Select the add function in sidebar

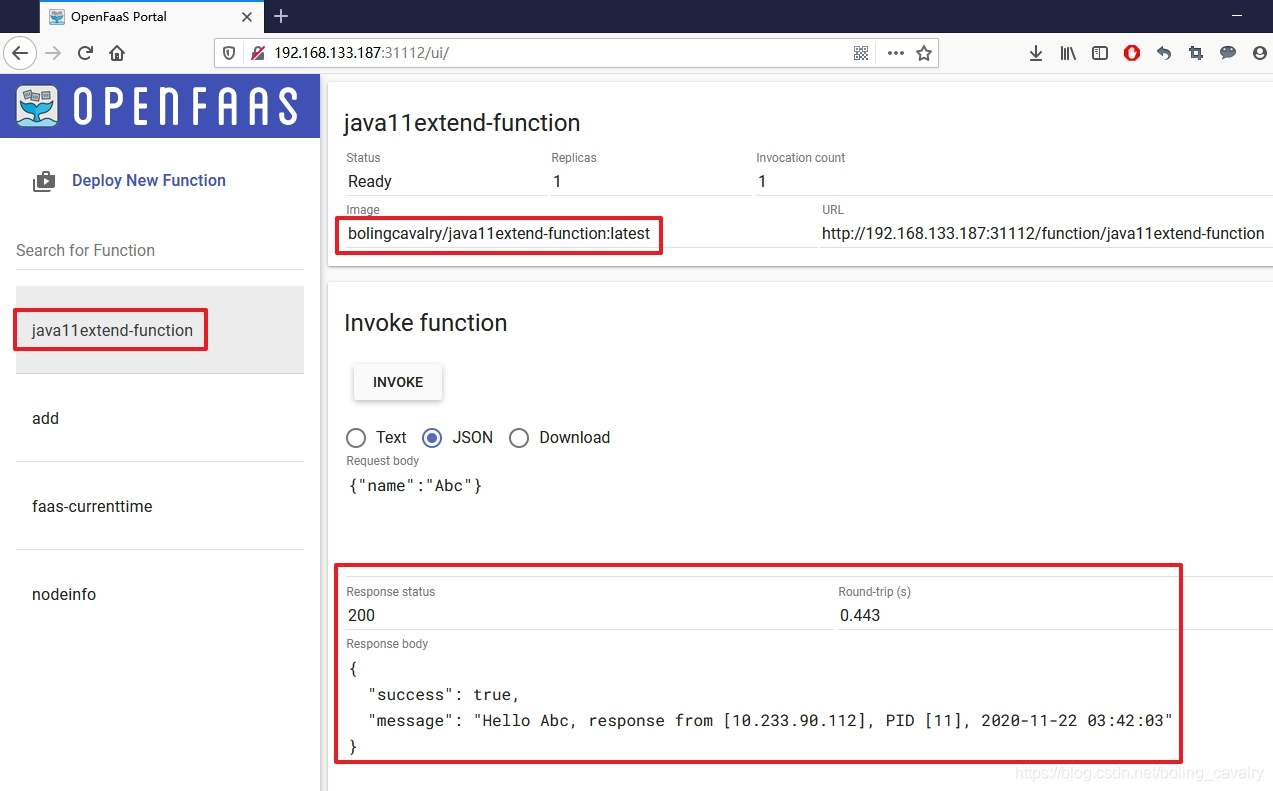(160, 418)
